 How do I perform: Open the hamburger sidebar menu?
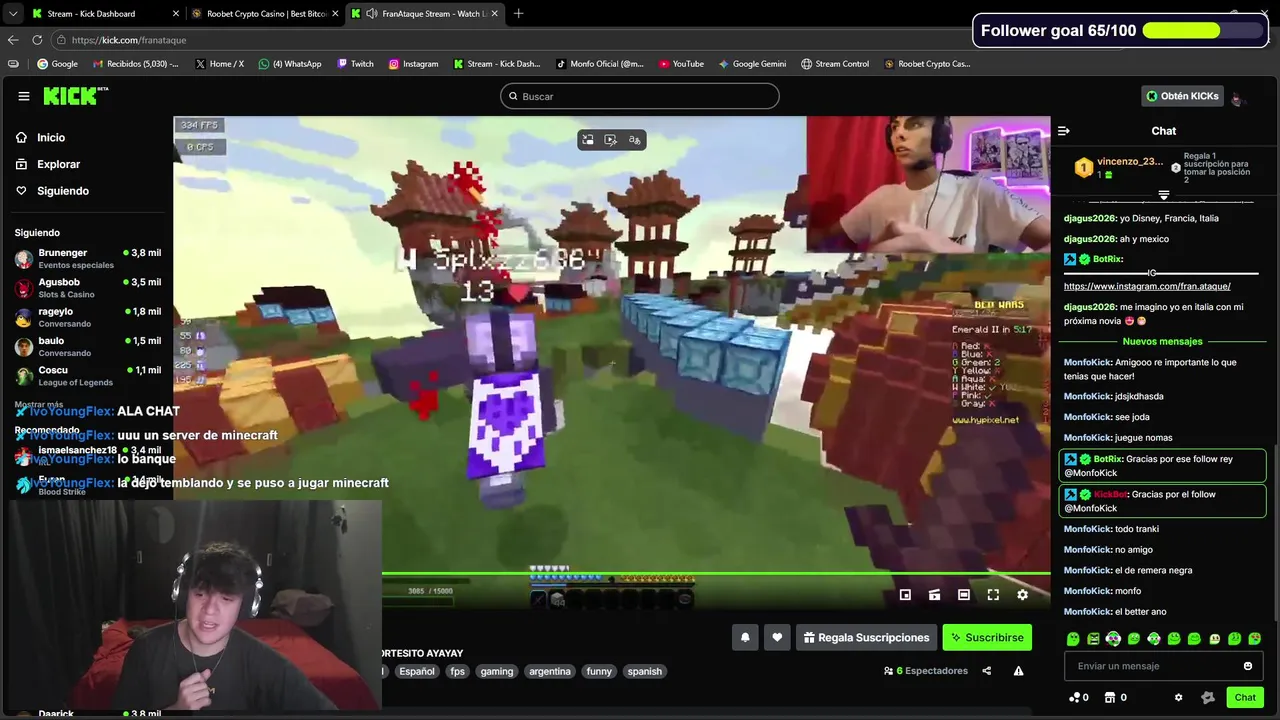click(x=24, y=96)
